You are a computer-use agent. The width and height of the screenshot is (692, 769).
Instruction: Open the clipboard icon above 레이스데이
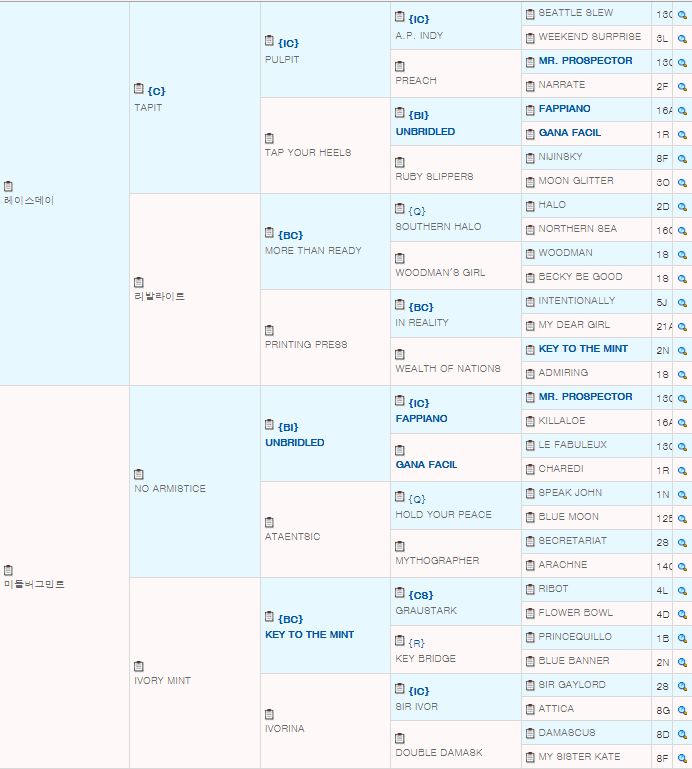click(8, 187)
